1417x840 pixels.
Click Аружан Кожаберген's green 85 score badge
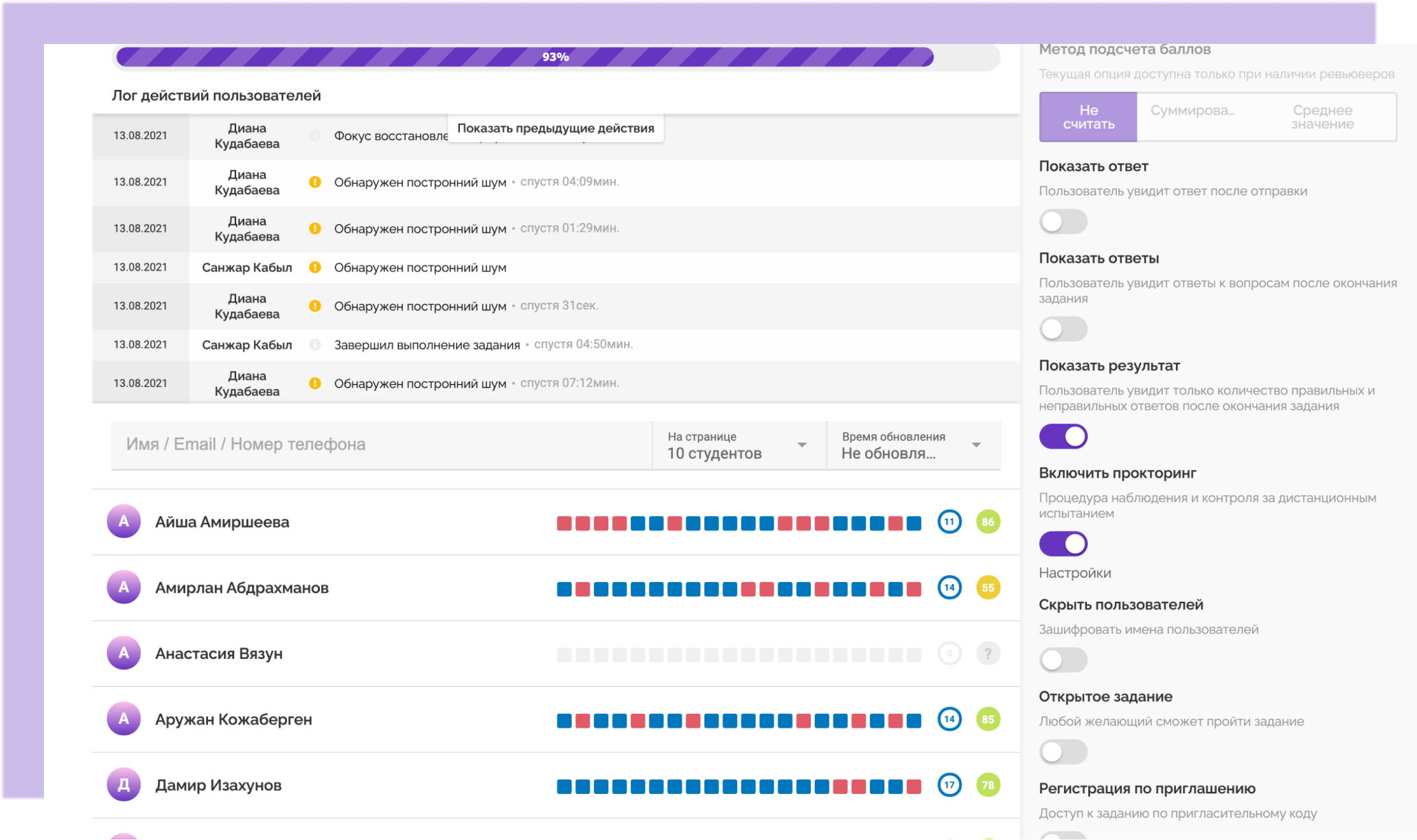pos(988,719)
